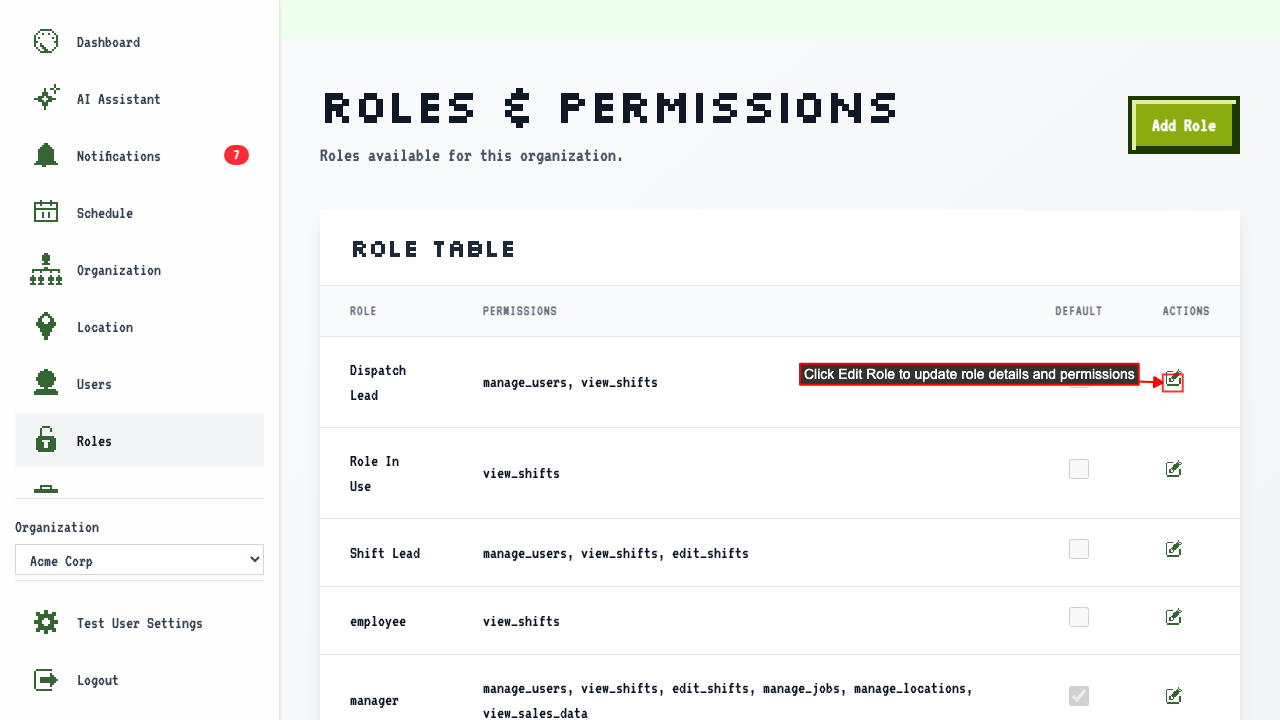This screenshot has height=720, width=1280.
Task: Open the Acme Corp organization dropdown
Action: click(139, 560)
